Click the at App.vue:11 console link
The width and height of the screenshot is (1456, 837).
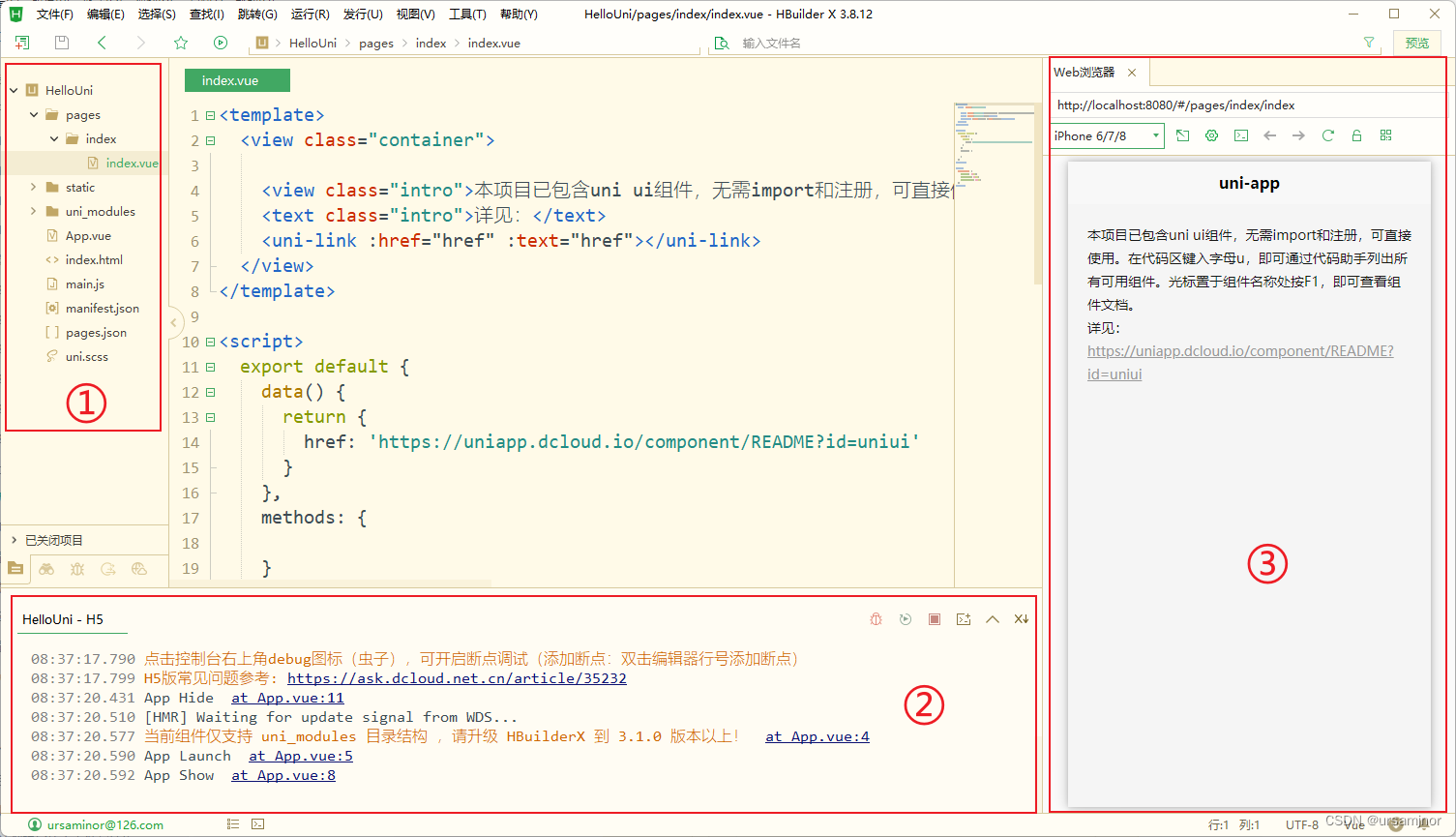point(287,698)
